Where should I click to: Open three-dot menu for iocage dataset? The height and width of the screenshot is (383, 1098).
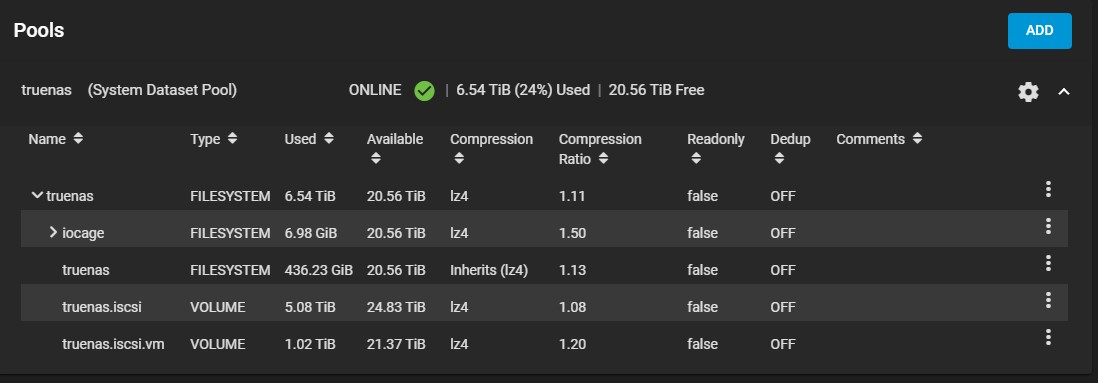tap(1048, 226)
